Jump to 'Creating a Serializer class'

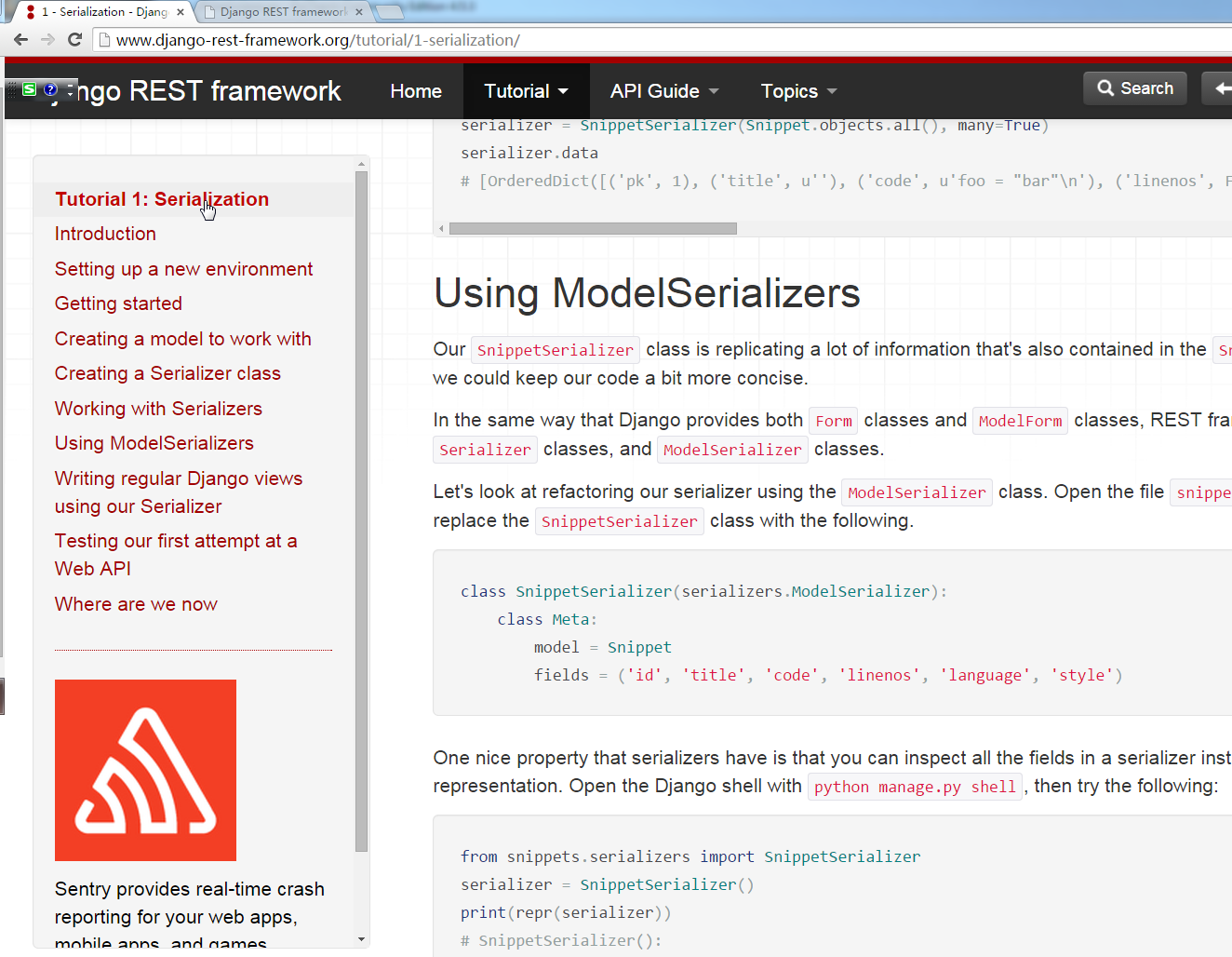tap(167, 373)
